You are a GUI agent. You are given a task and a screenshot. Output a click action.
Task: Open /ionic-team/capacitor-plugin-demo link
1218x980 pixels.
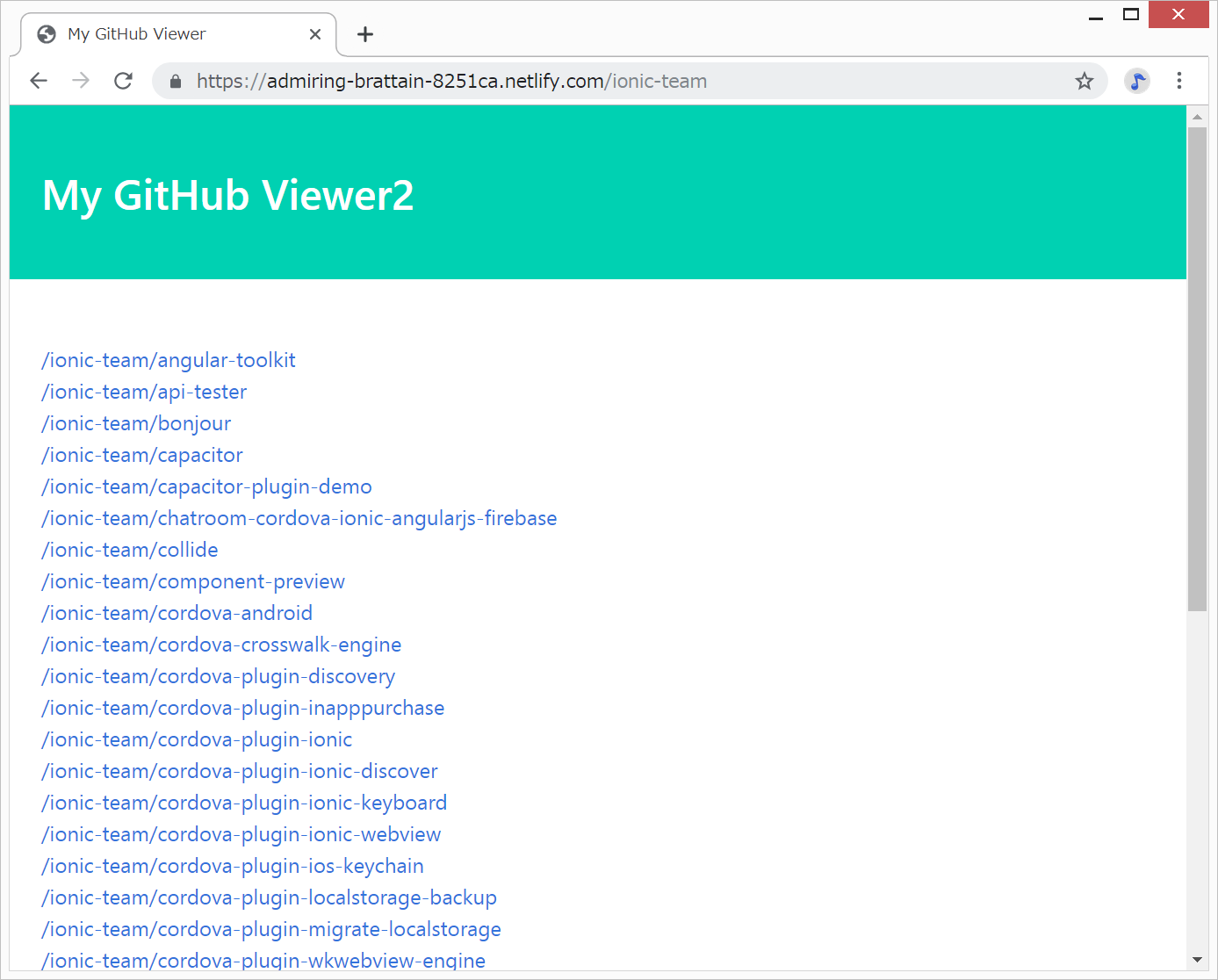[x=206, y=486]
